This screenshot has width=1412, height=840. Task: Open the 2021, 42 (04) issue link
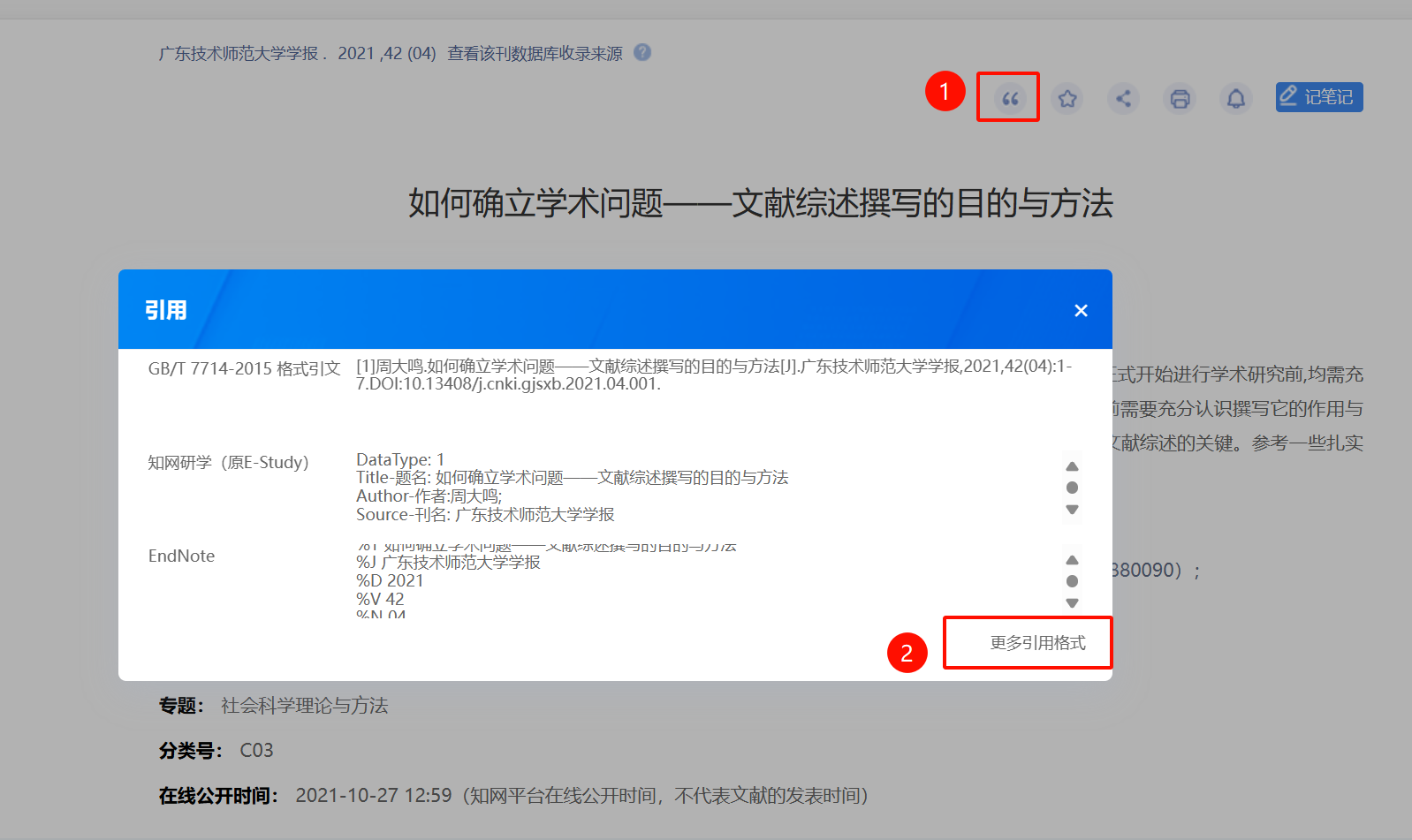point(387,54)
